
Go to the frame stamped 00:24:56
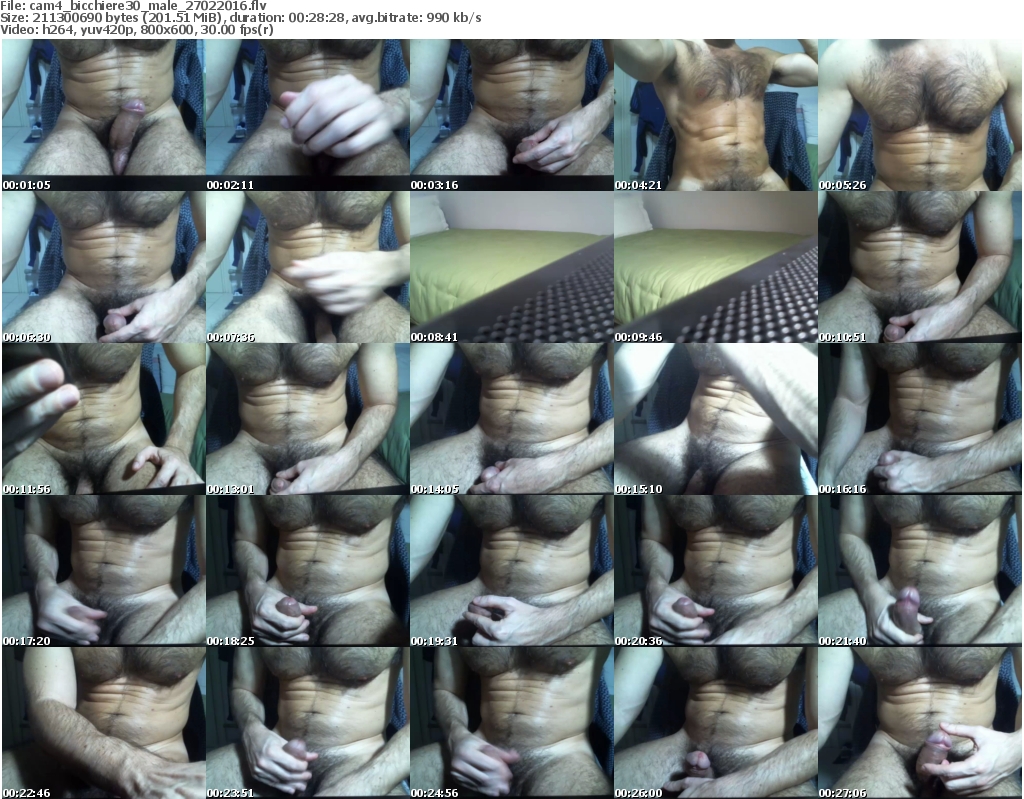(x=511, y=723)
